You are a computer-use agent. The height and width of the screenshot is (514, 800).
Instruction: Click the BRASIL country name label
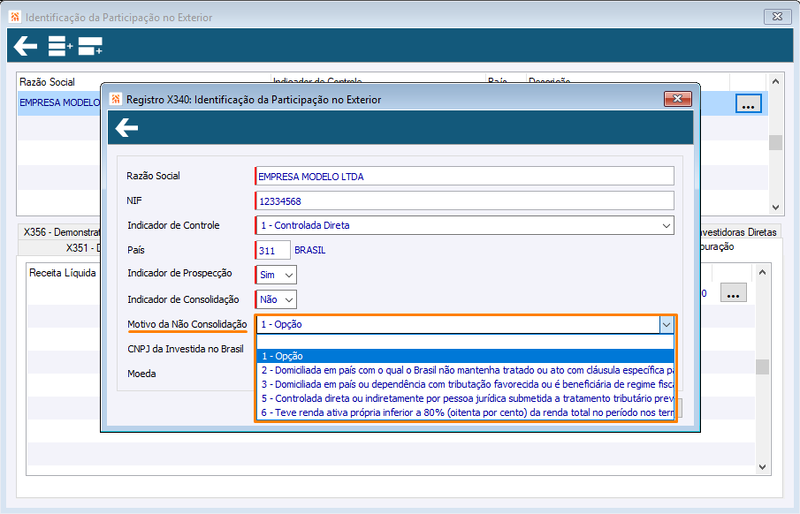point(310,250)
